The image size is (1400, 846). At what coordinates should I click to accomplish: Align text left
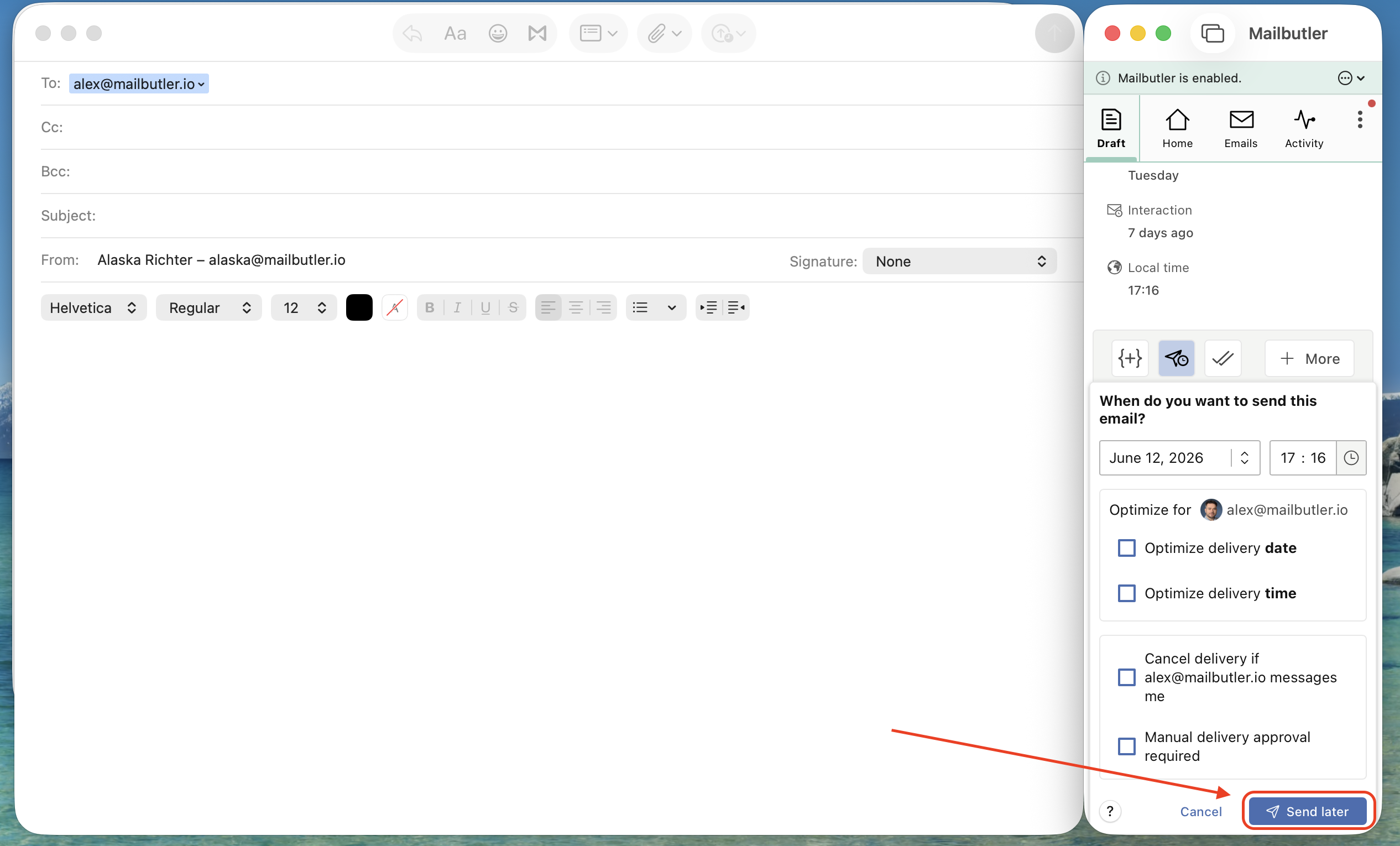tap(548, 307)
